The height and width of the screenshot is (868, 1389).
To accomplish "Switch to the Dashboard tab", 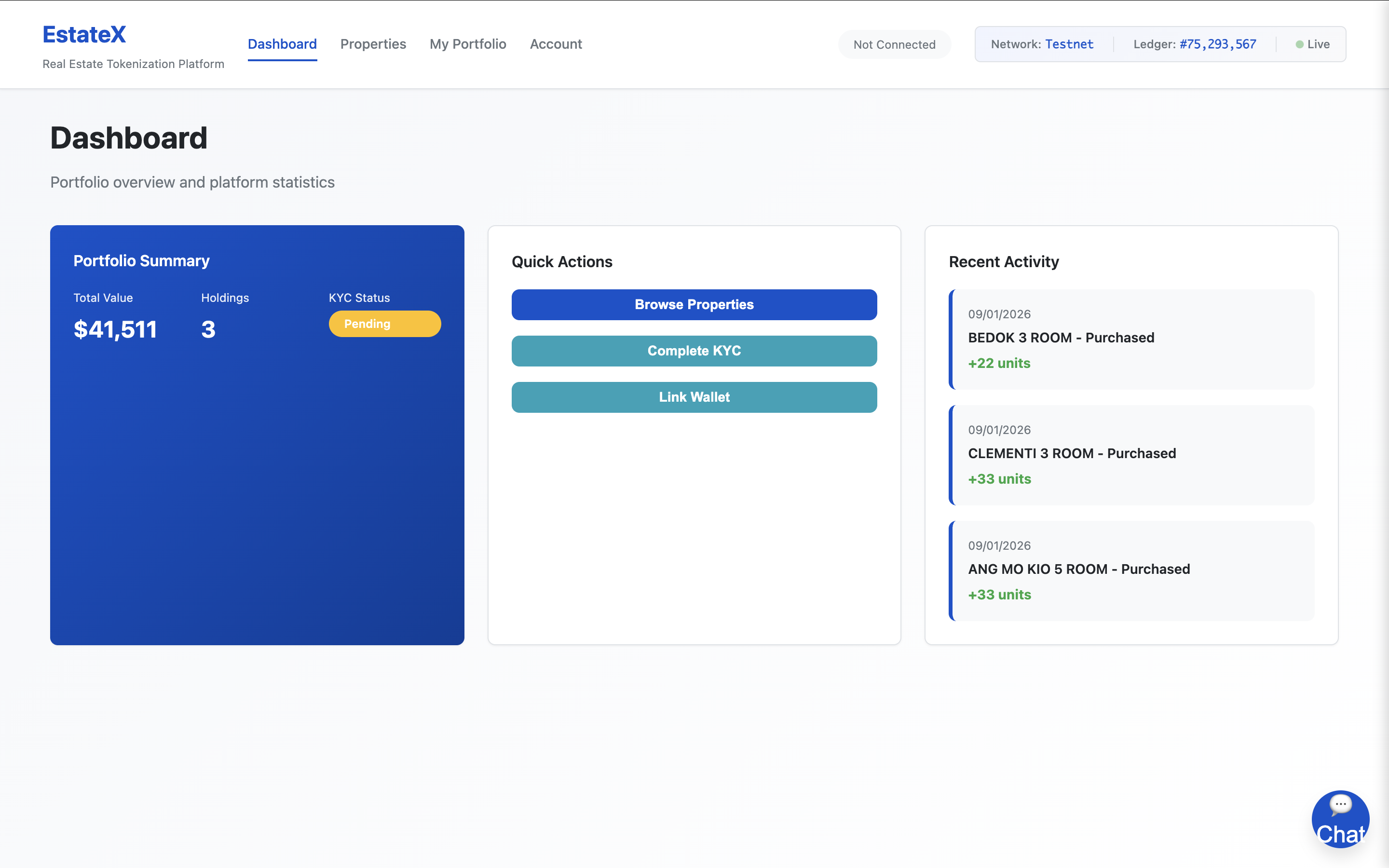I will pos(282,44).
